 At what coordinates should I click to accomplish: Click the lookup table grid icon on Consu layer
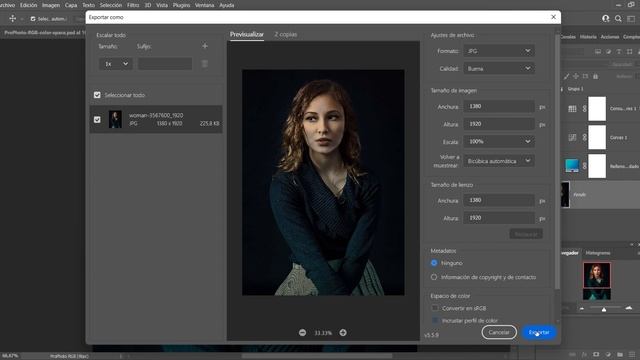[x=572, y=109]
